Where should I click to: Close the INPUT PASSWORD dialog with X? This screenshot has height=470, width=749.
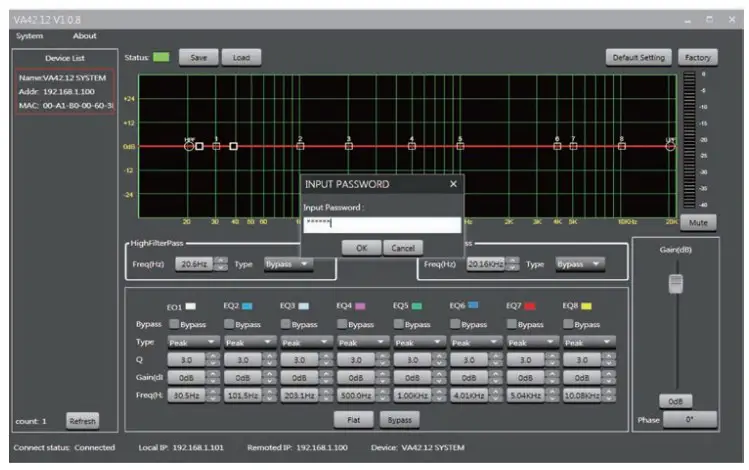point(453,184)
